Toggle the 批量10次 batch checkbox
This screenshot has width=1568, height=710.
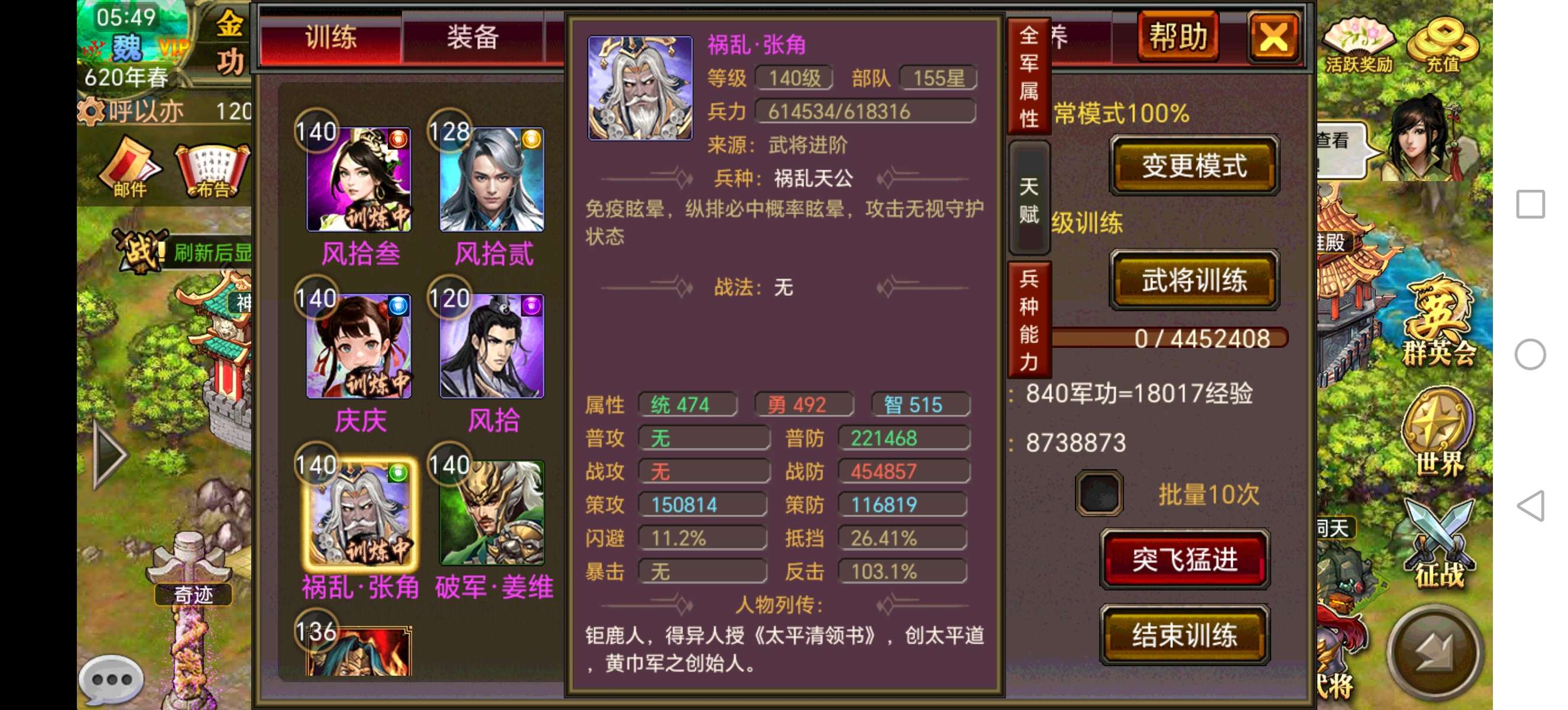point(1099,493)
